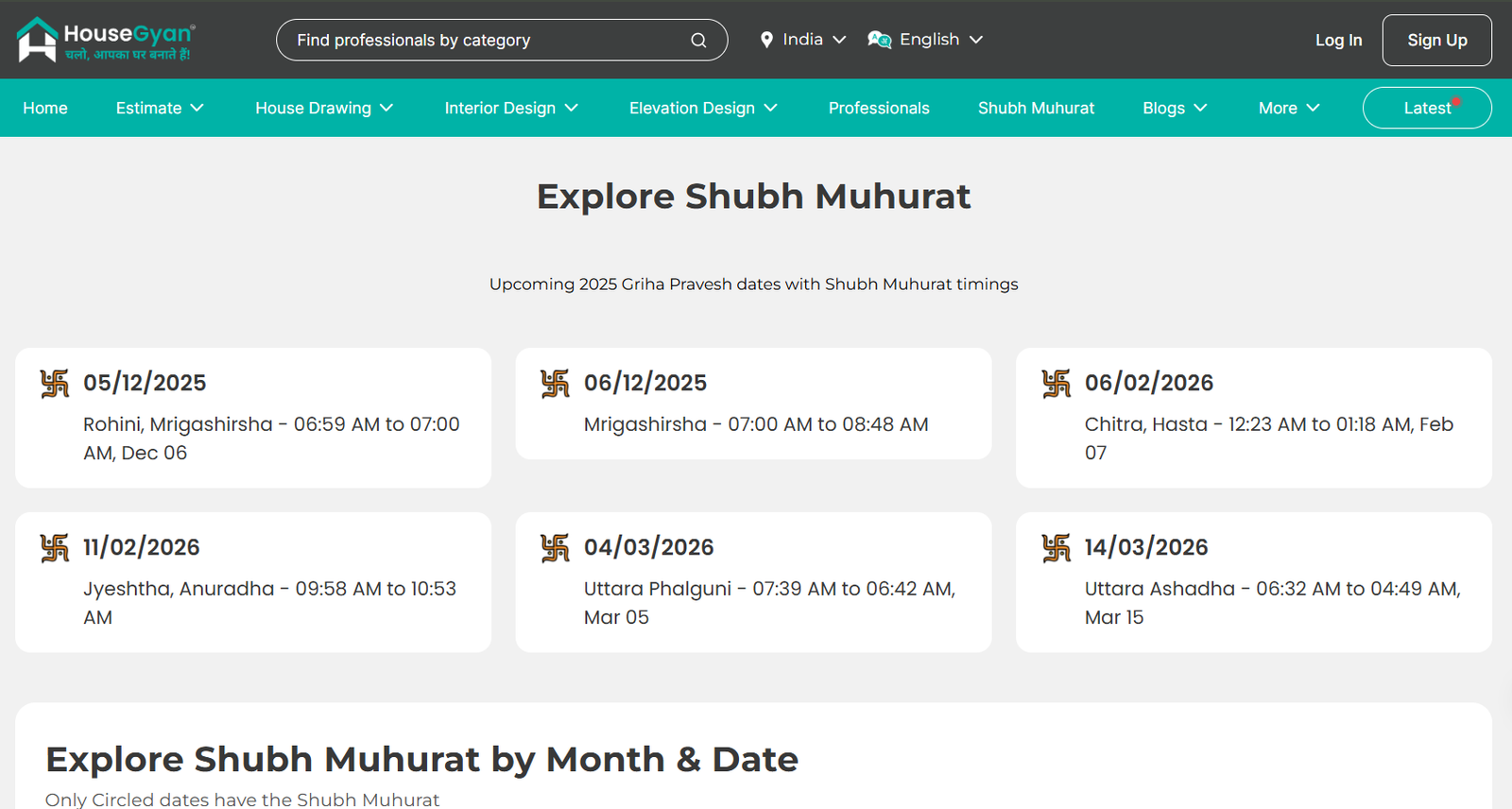Viewport: 1512px width, 809px height.
Task: Click swastika icon on 06/12/2025 card
Action: pyautogui.click(x=556, y=383)
